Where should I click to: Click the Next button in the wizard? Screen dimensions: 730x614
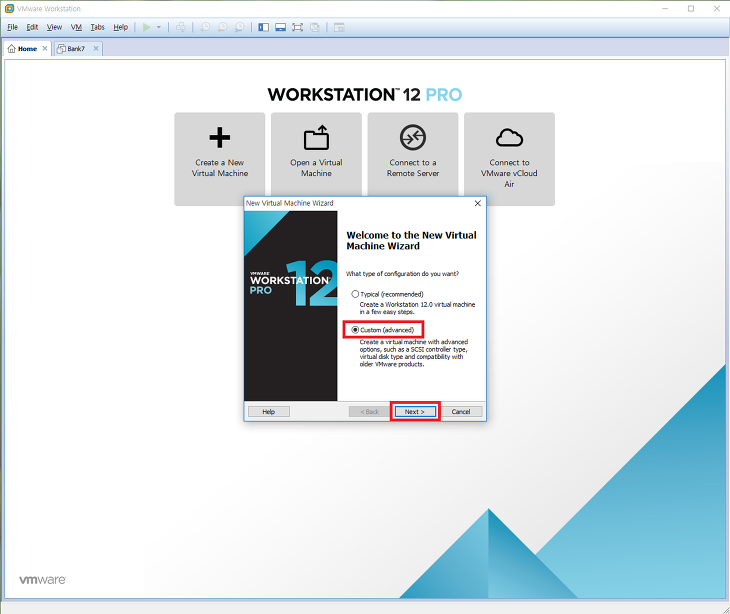pyautogui.click(x=415, y=412)
